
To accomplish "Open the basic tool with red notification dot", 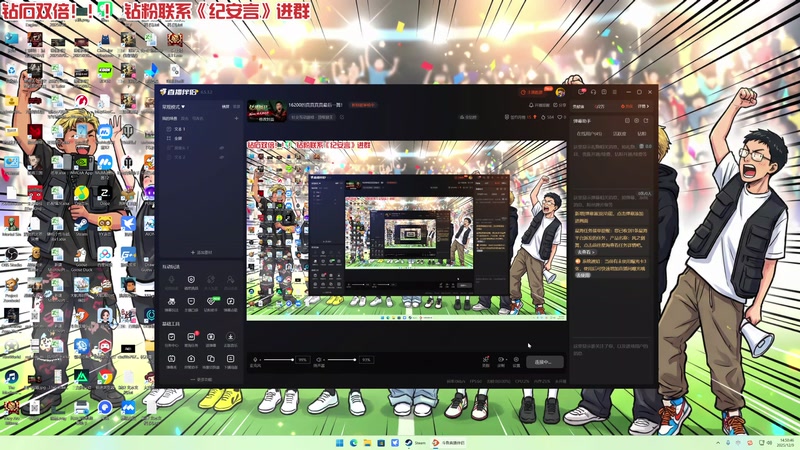I will pos(191,337).
